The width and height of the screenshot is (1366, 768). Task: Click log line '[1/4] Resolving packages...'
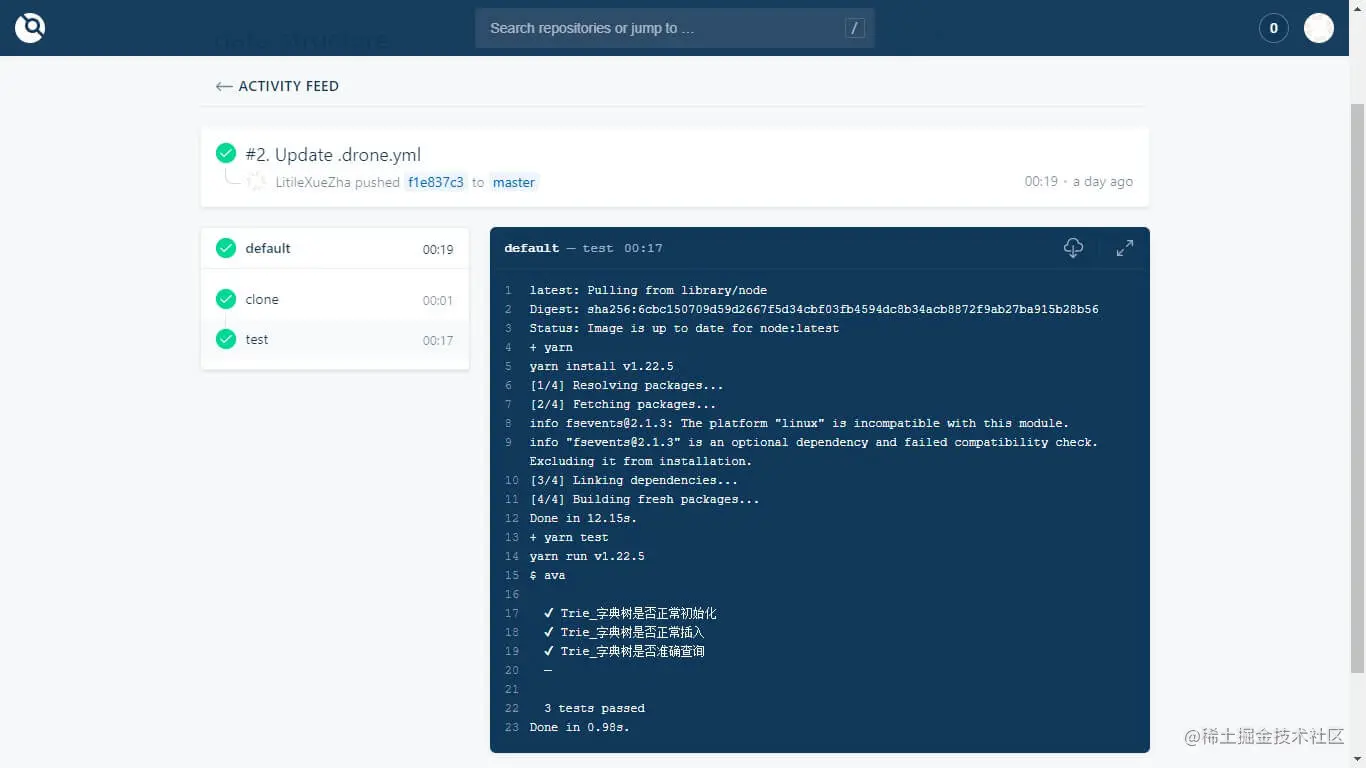tap(626, 386)
